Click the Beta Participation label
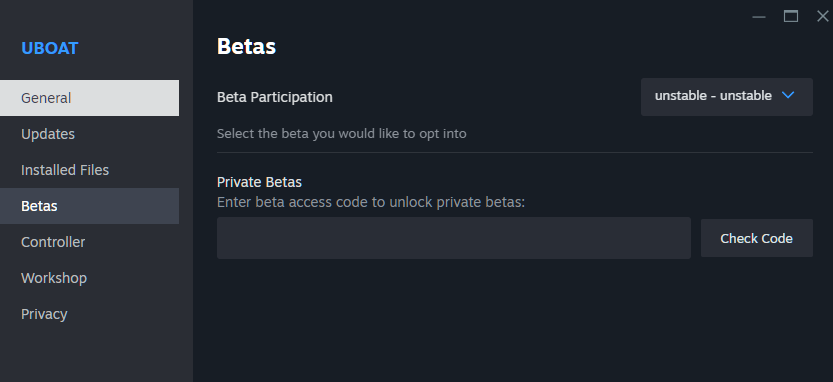 click(275, 97)
